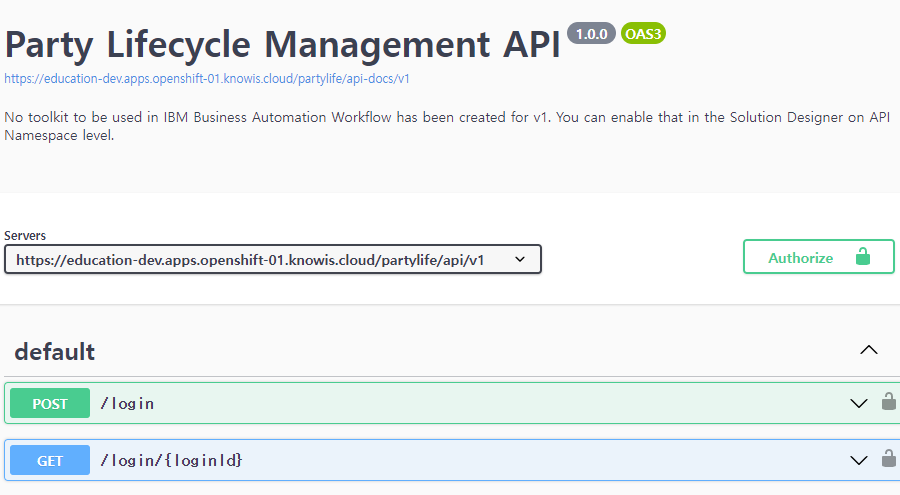The height and width of the screenshot is (495, 900).
Task: Collapse the default section with the up arrow
Action: [869, 350]
